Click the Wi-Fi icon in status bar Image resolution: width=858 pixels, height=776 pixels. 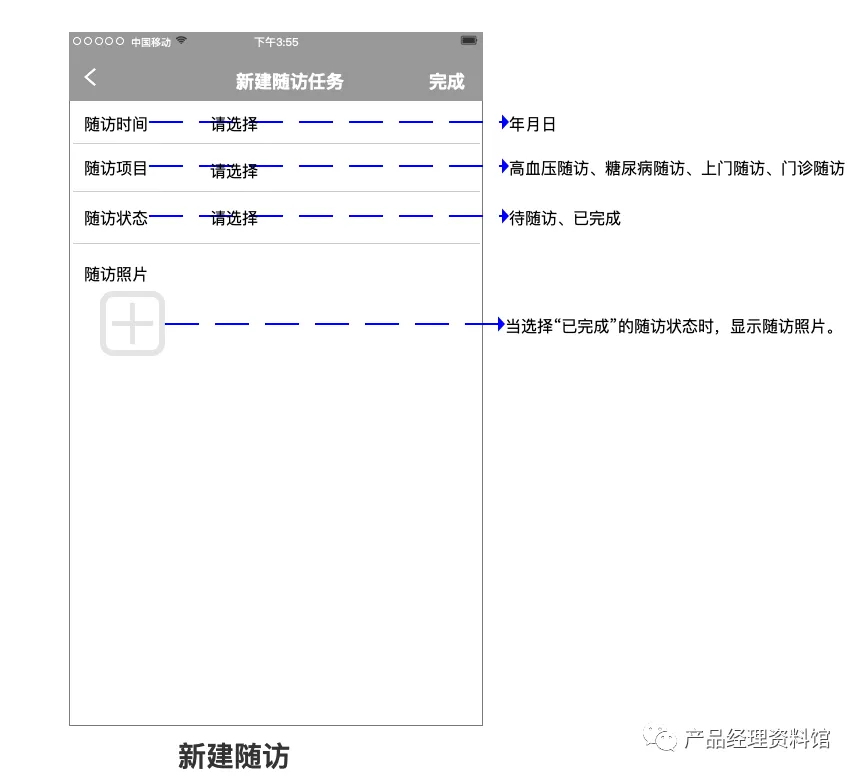point(181,40)
